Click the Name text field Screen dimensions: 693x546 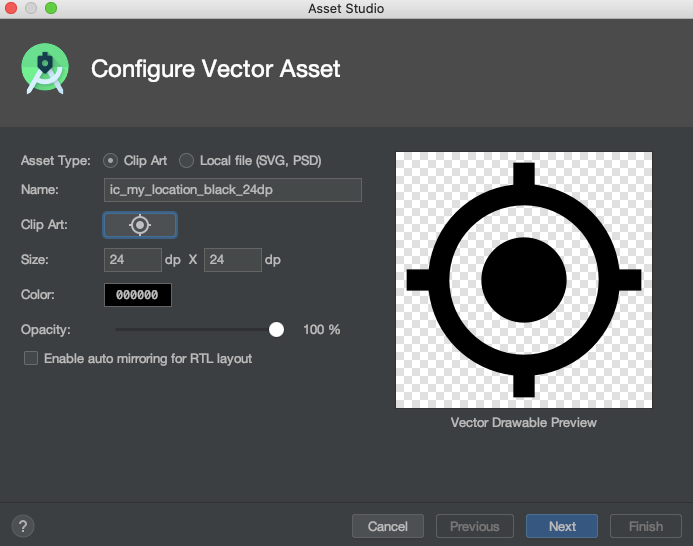pos(233,190)
